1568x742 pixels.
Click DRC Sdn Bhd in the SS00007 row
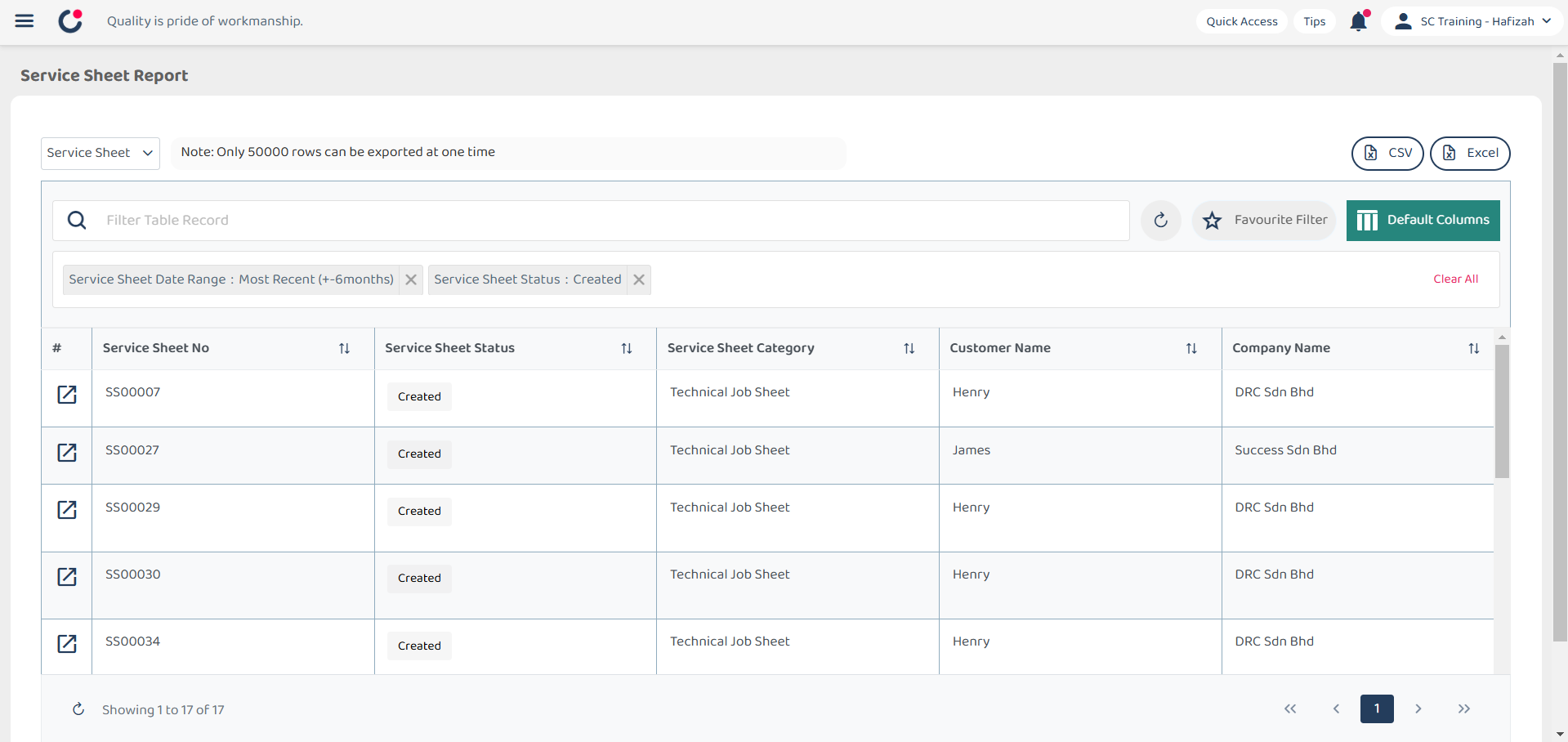point(1274,392)
